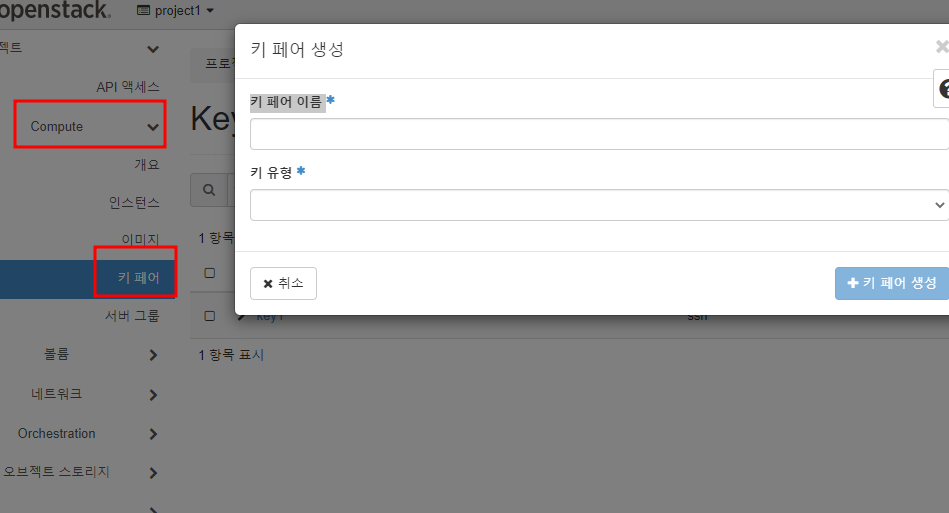This screenshot has width=949, height=513.
Task: Click the 1 항목 표시 footer text
Action: point(231,355)
